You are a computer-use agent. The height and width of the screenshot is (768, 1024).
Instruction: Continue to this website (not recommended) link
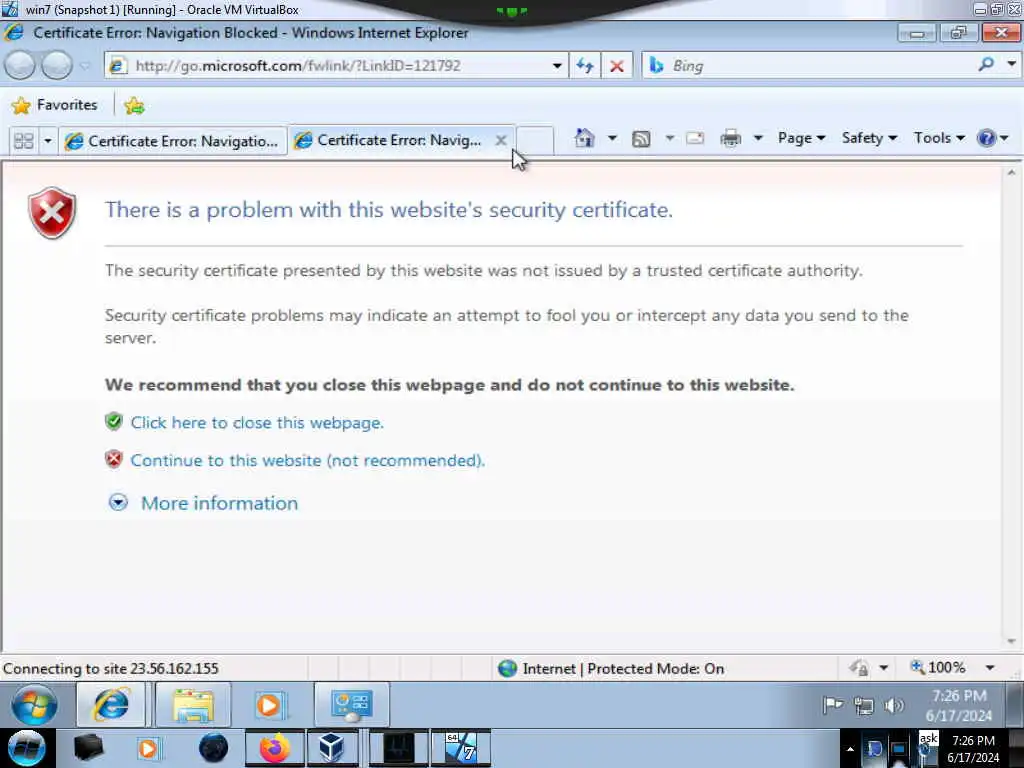pyautogui.click(x=308, y=460)
